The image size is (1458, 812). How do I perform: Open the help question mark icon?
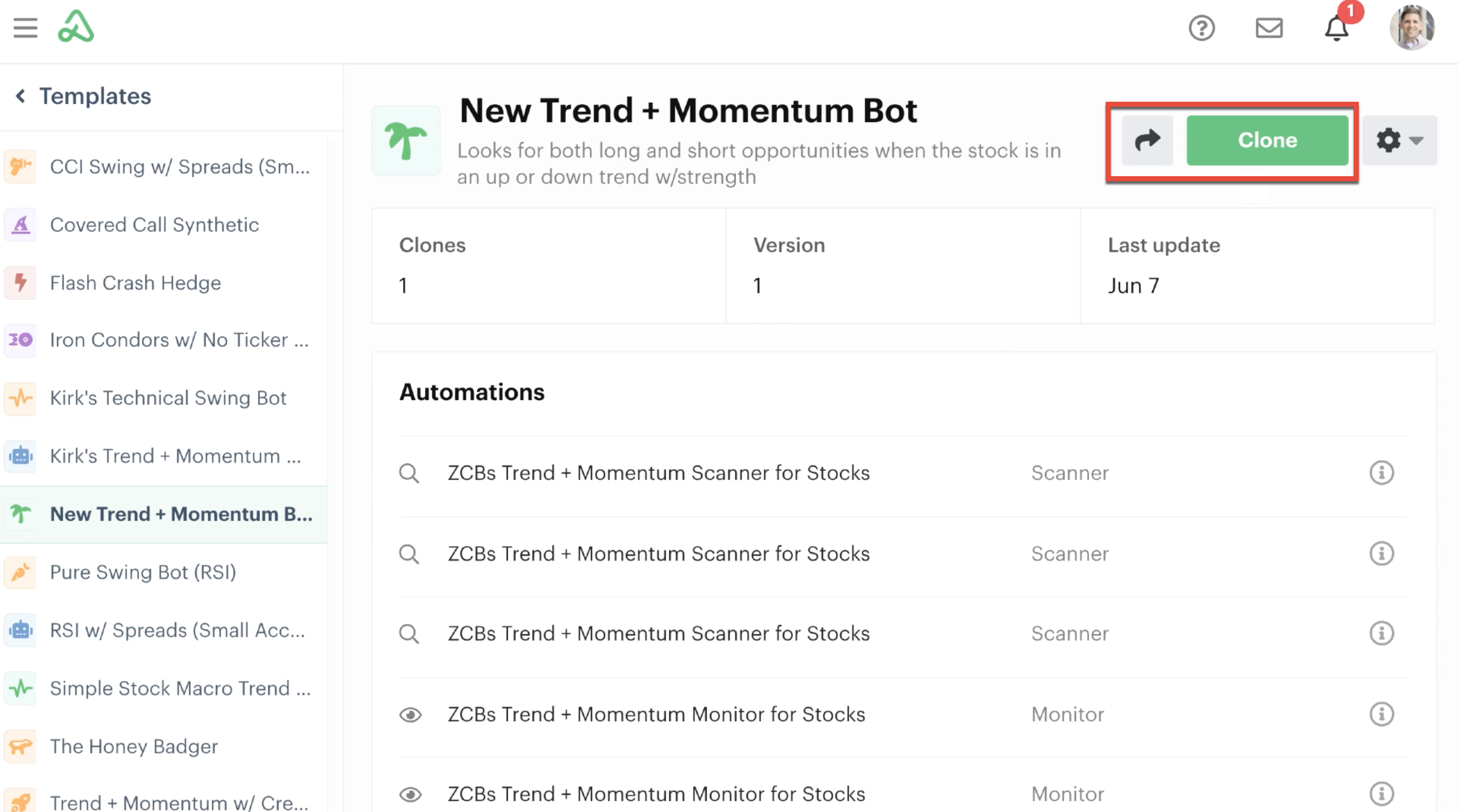pos(1201,28)
